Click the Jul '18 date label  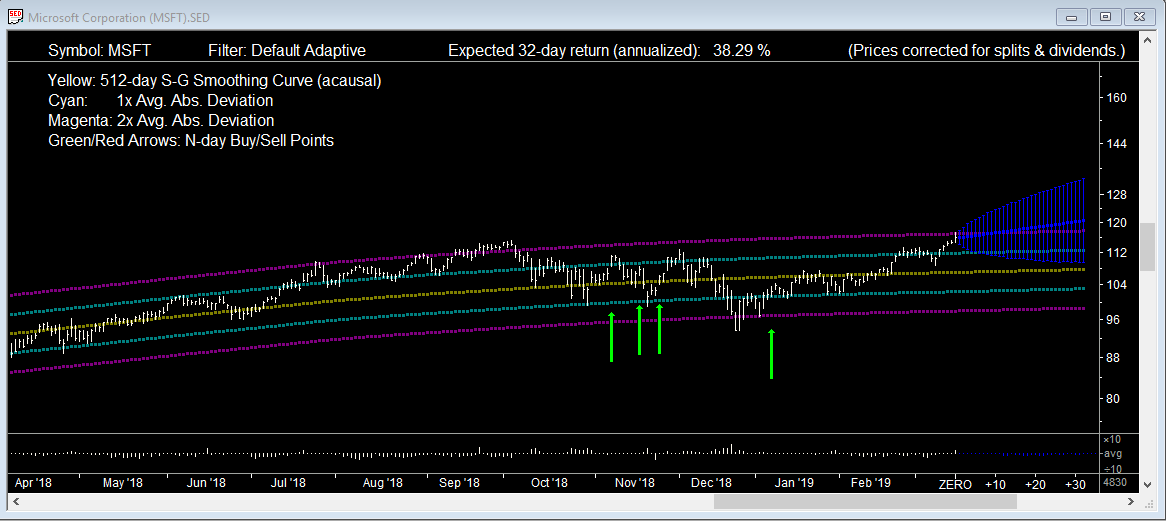click(289, 483)
